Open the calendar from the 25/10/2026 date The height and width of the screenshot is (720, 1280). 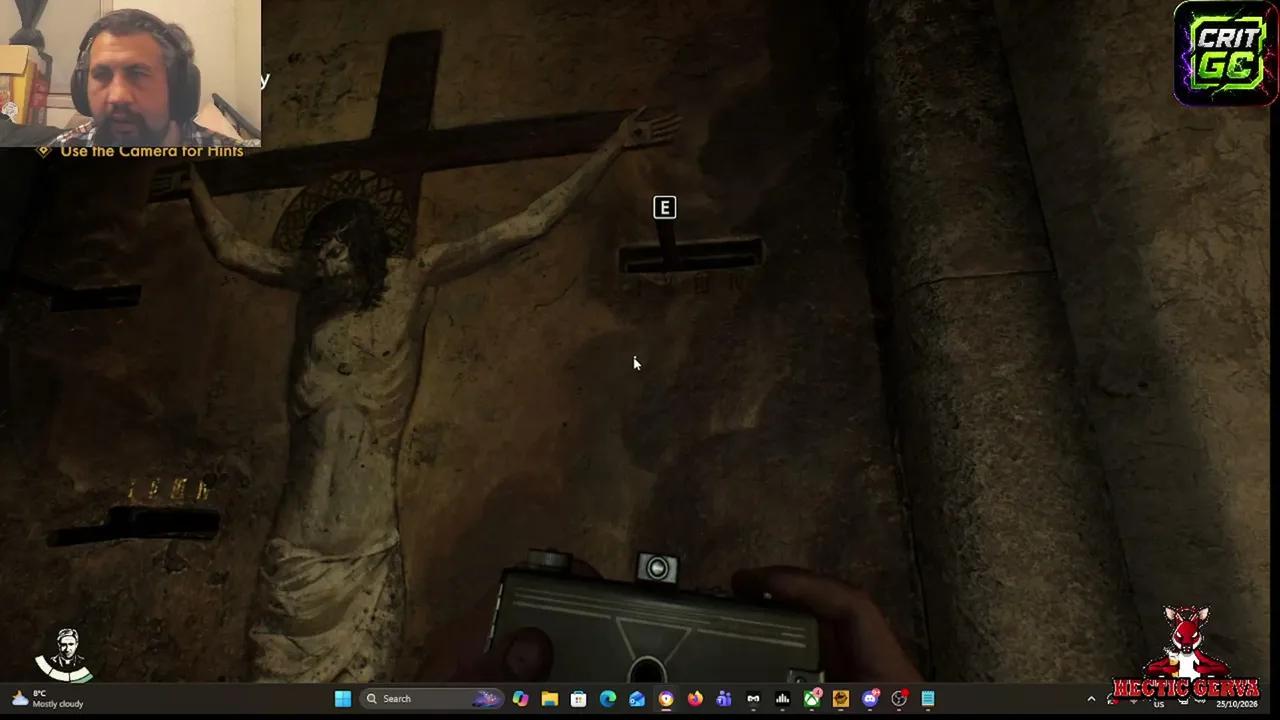[x=1237, y=704]
